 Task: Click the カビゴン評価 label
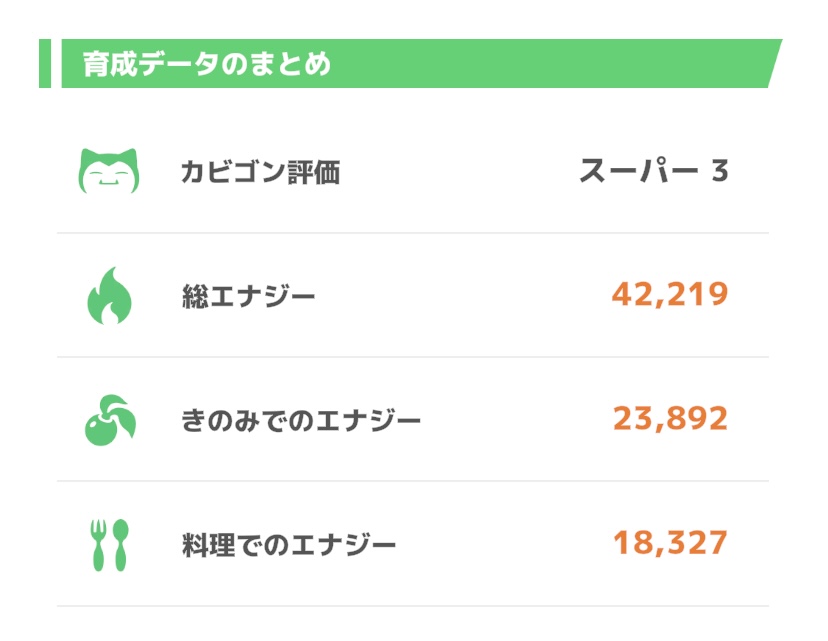pyautogui.click(x=260, y=172)
